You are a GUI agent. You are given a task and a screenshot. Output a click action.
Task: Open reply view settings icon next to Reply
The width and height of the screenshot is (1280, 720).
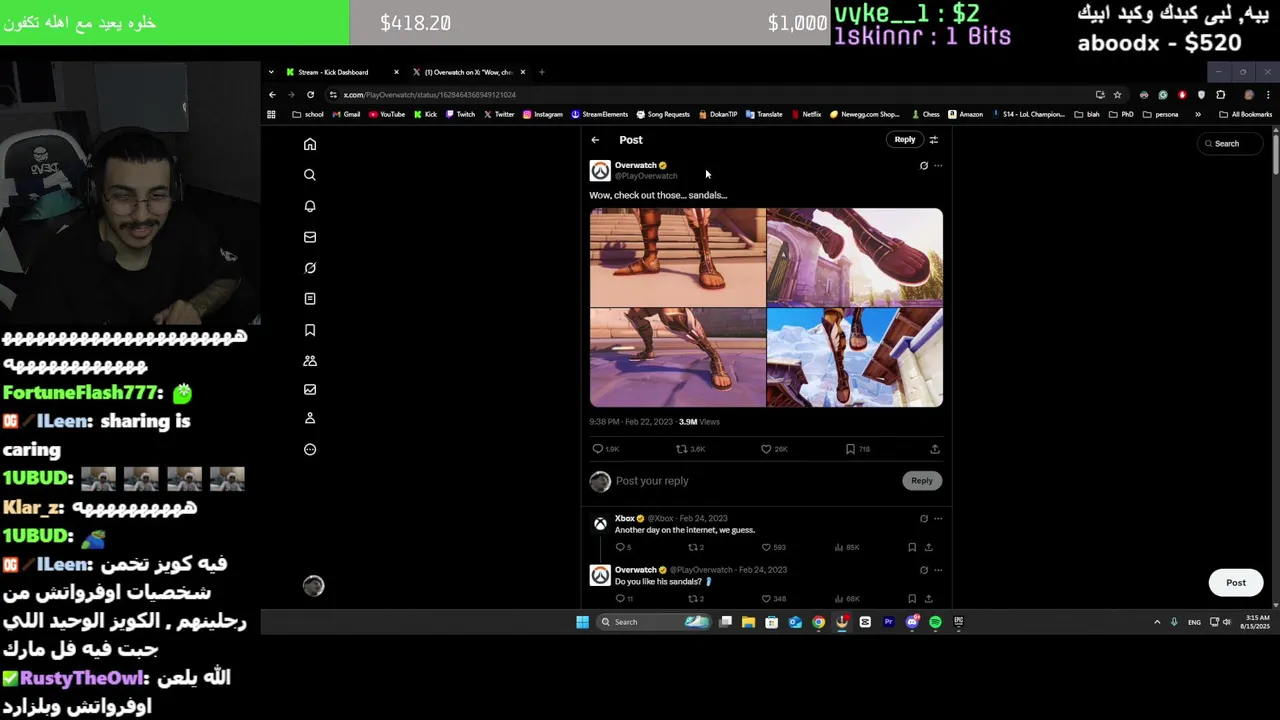(x=934, y=140)
